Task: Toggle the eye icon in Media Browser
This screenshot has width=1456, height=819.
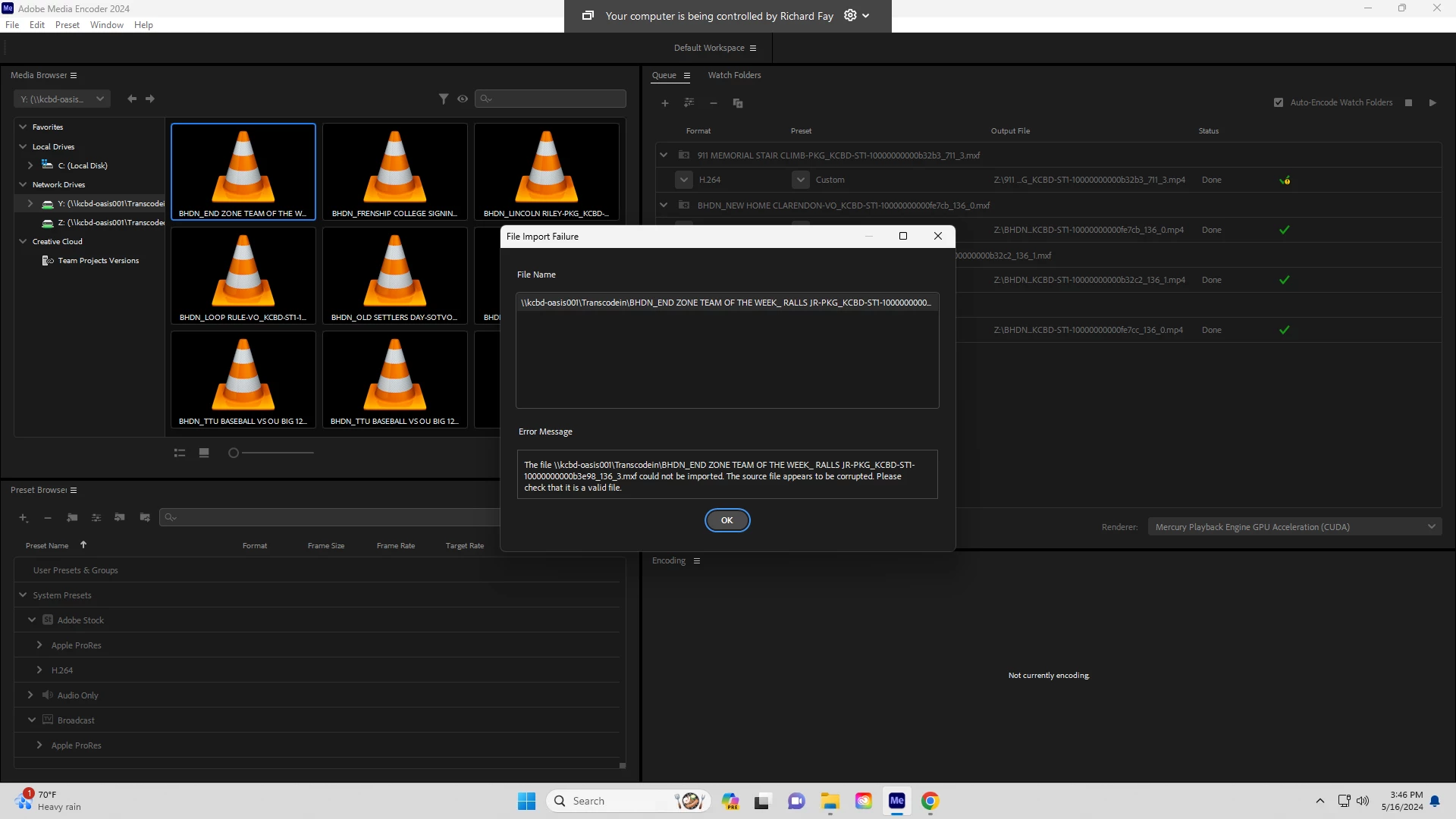Action: coord(463,99)
